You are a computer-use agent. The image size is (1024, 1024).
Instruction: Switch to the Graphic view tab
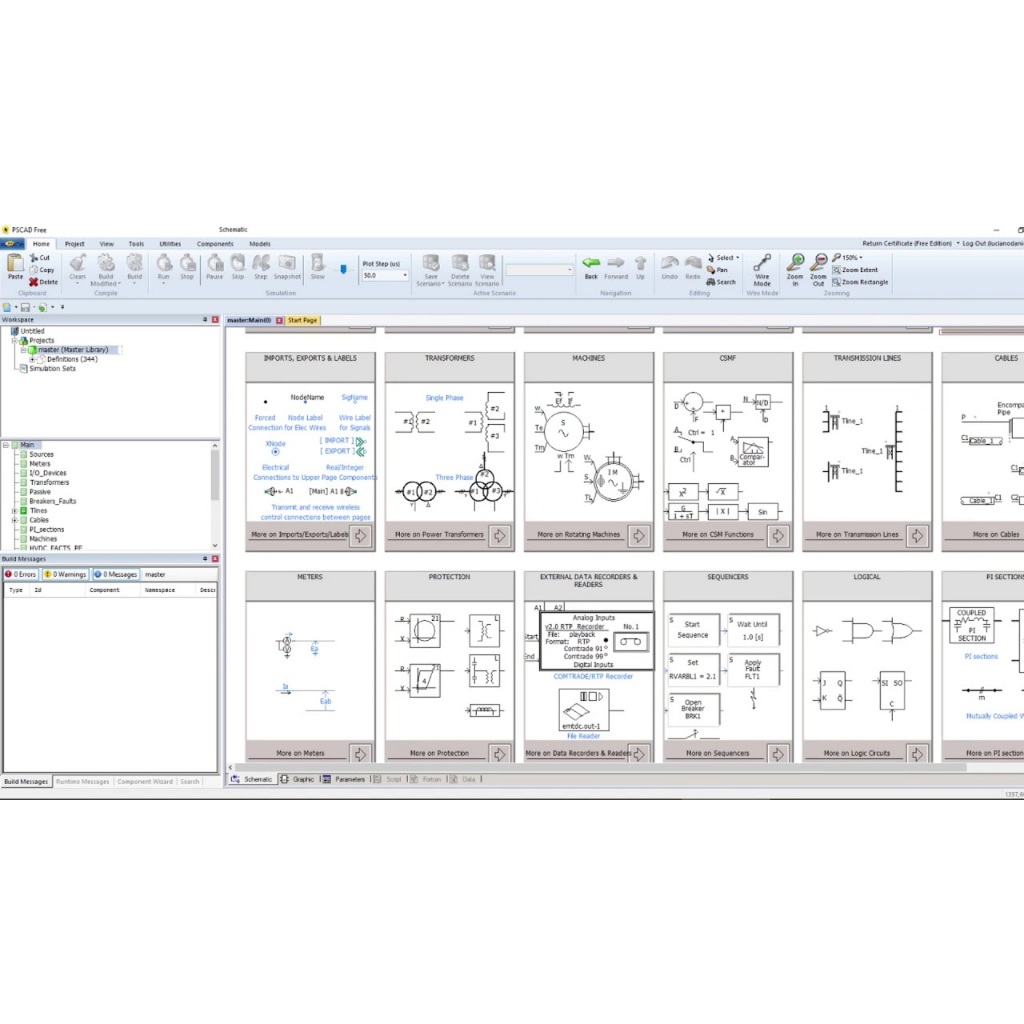[297, 779]
